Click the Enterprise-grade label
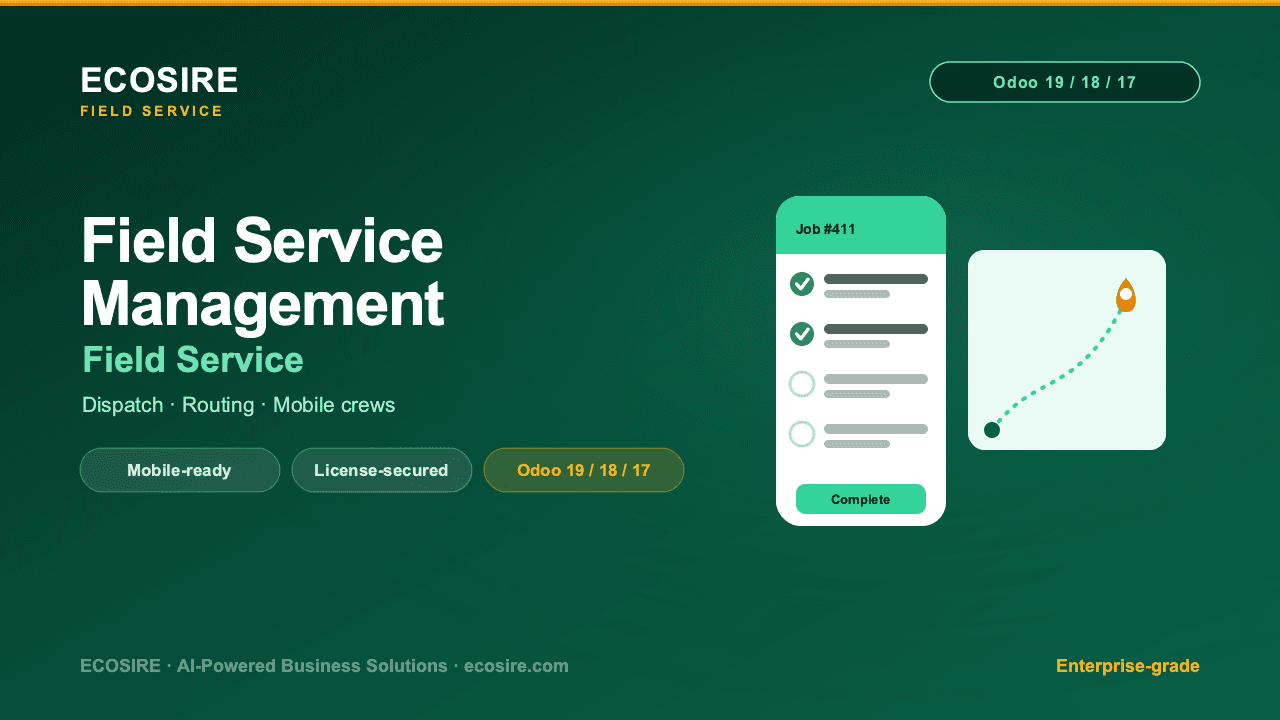 click(1128, 666)
